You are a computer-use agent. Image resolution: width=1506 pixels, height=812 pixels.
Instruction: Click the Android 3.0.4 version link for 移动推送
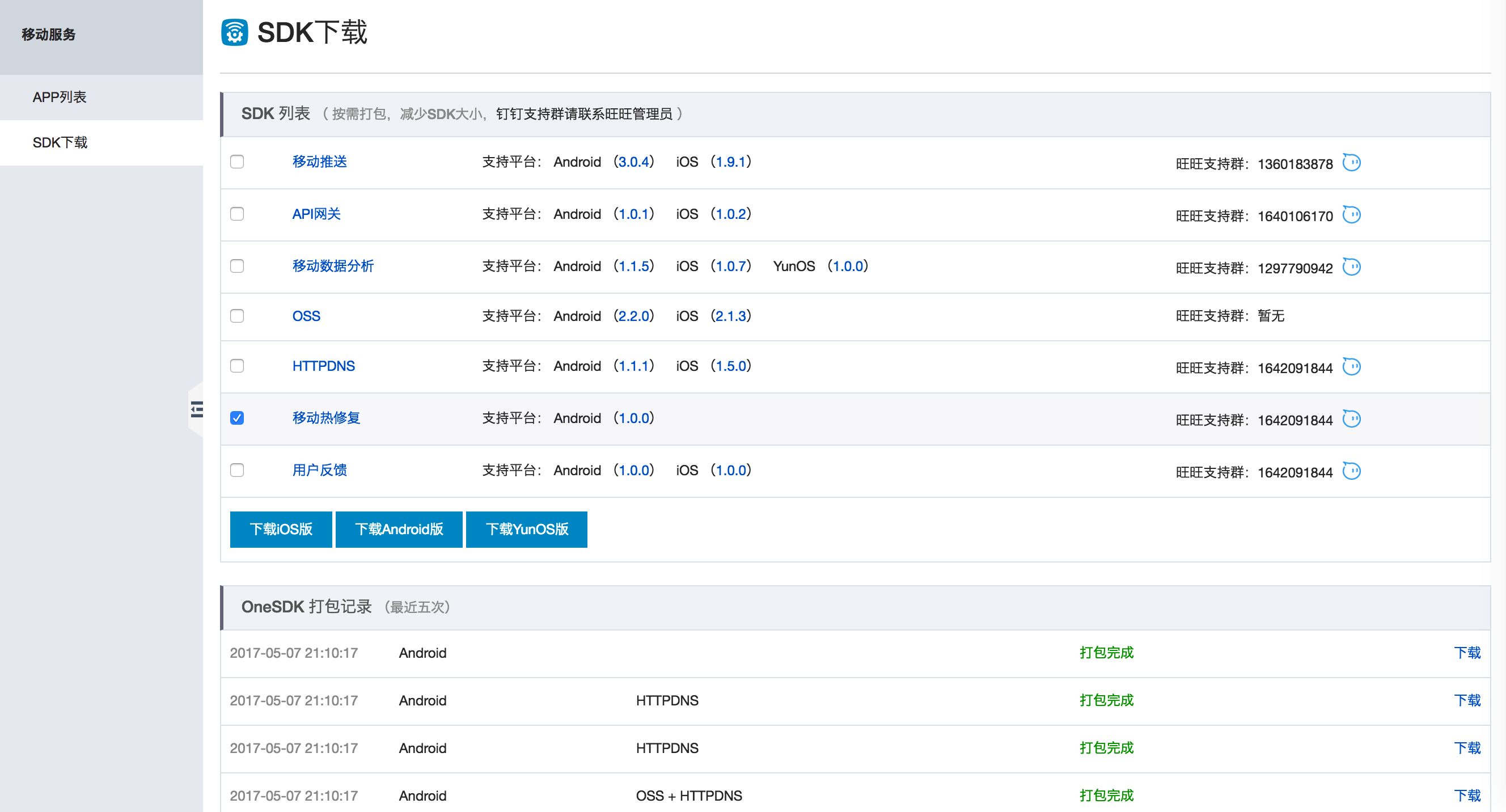tap(634, 162)
